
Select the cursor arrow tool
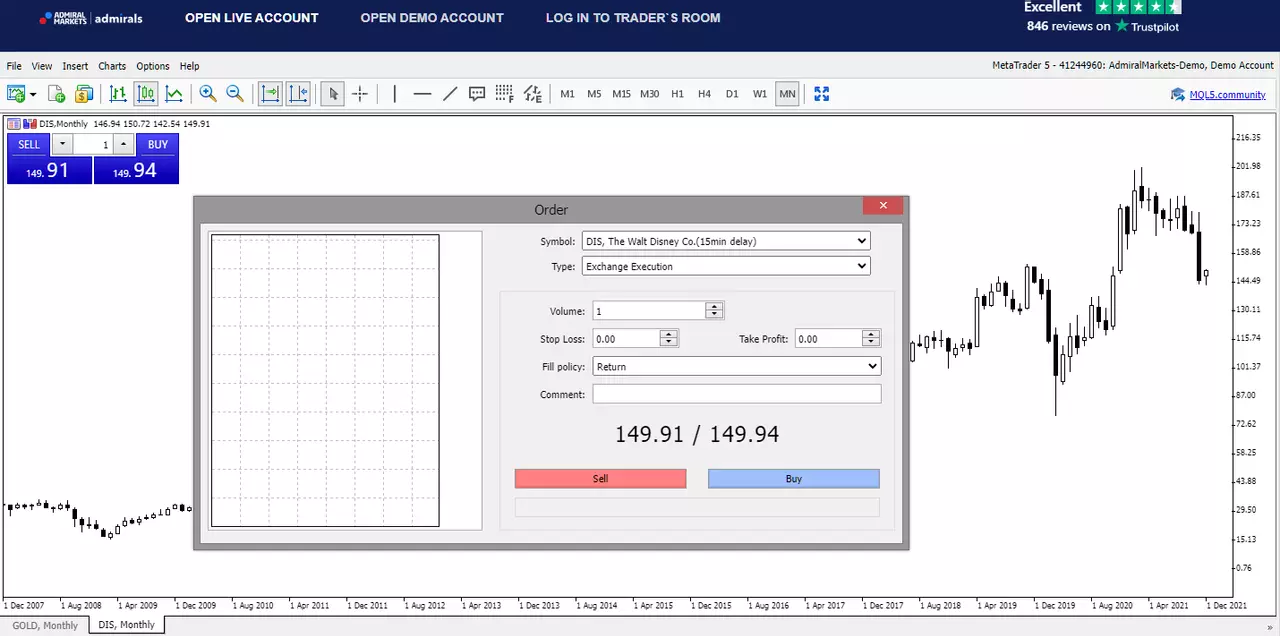(x=333, y=94)
